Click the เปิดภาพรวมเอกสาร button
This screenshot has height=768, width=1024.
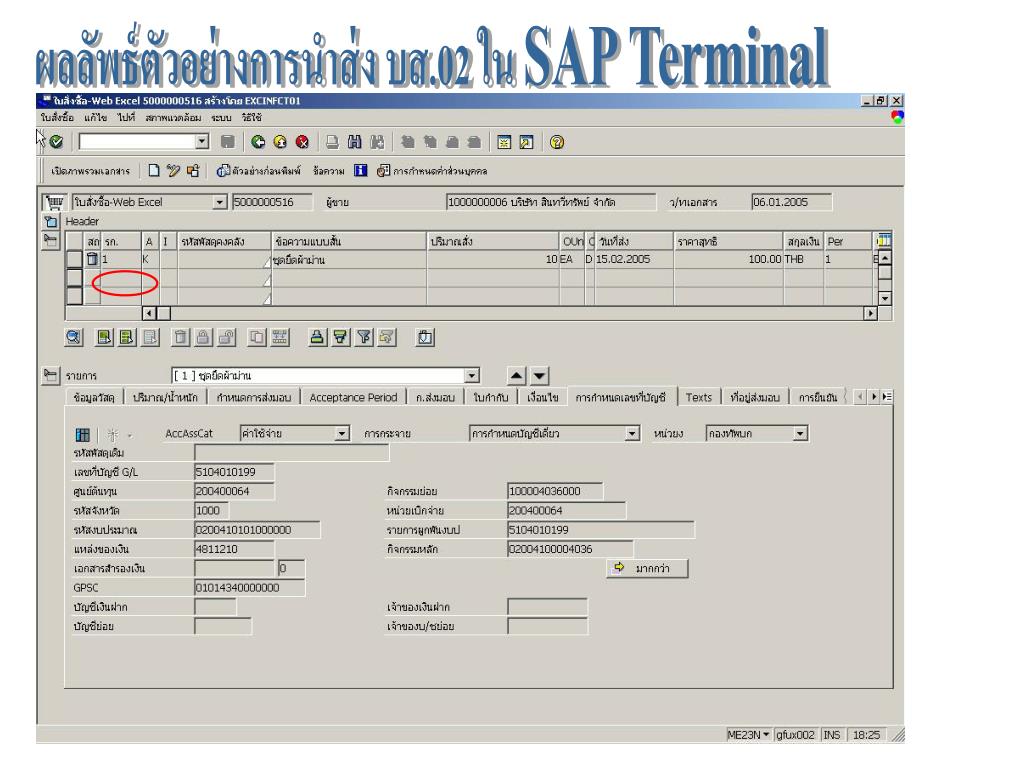click(x=91, y=171)
